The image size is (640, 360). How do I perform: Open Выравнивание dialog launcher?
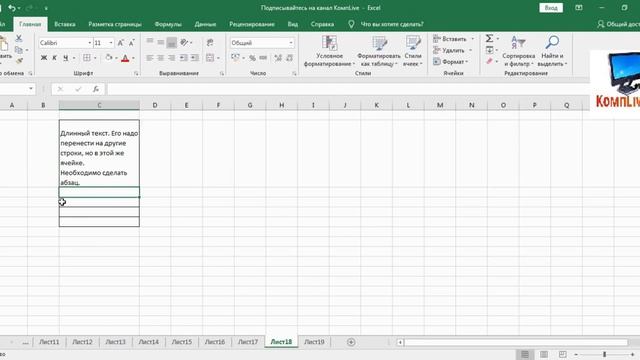click(222, 73)
